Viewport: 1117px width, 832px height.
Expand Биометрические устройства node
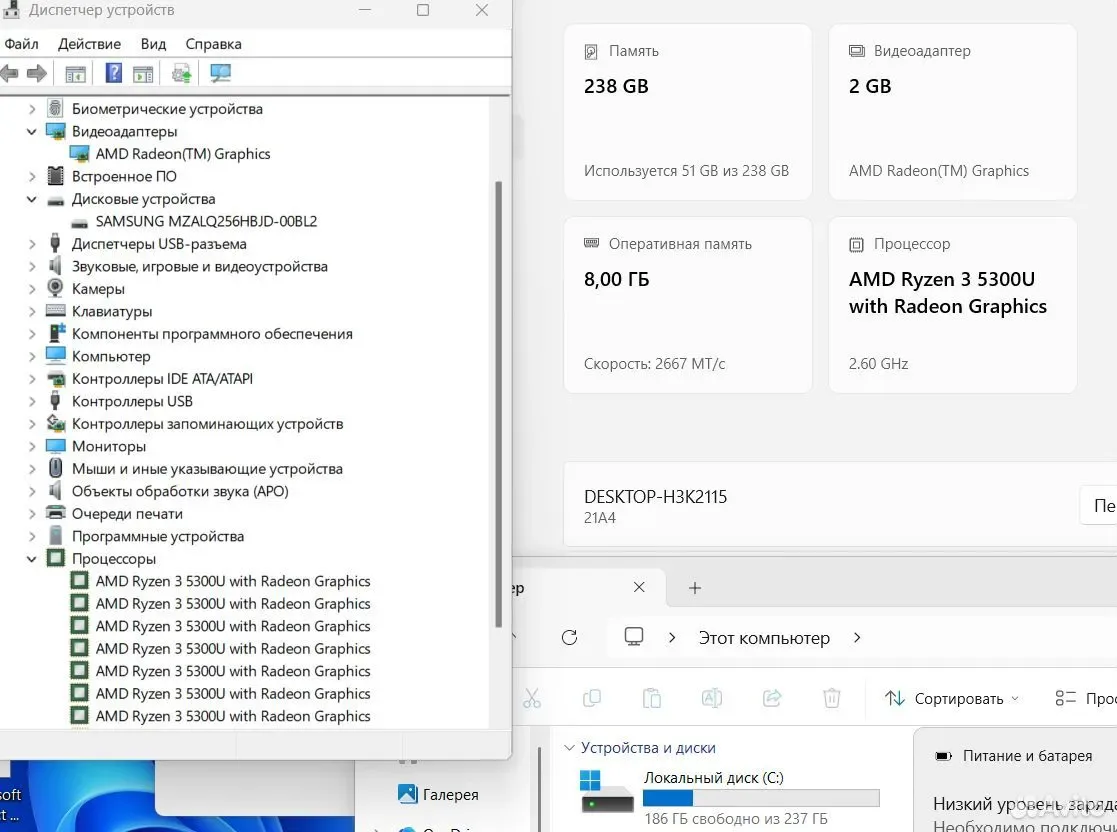(32, 109)
